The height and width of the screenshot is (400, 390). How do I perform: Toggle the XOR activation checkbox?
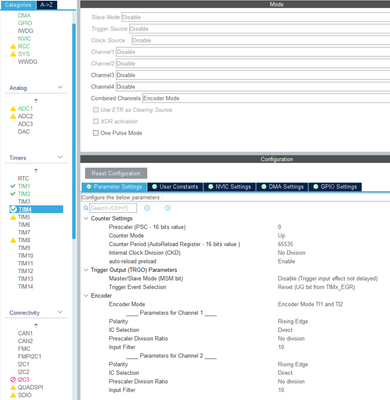[96, 121]
